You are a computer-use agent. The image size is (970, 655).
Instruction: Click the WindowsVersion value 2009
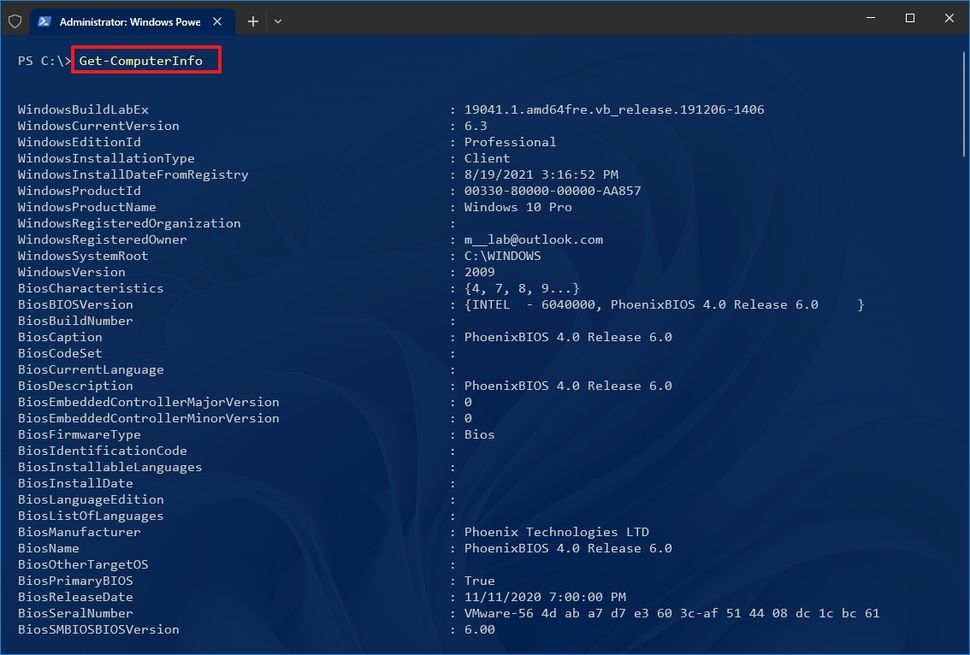pyautogui.click(x=480, y=271)
